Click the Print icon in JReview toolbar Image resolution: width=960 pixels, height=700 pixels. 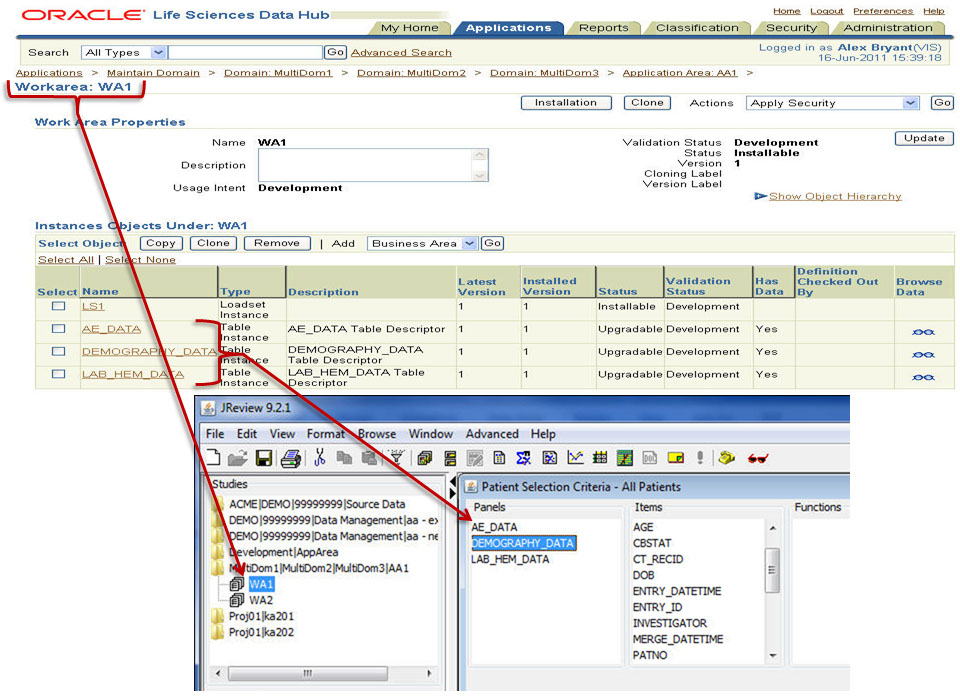tap(291, 457)
